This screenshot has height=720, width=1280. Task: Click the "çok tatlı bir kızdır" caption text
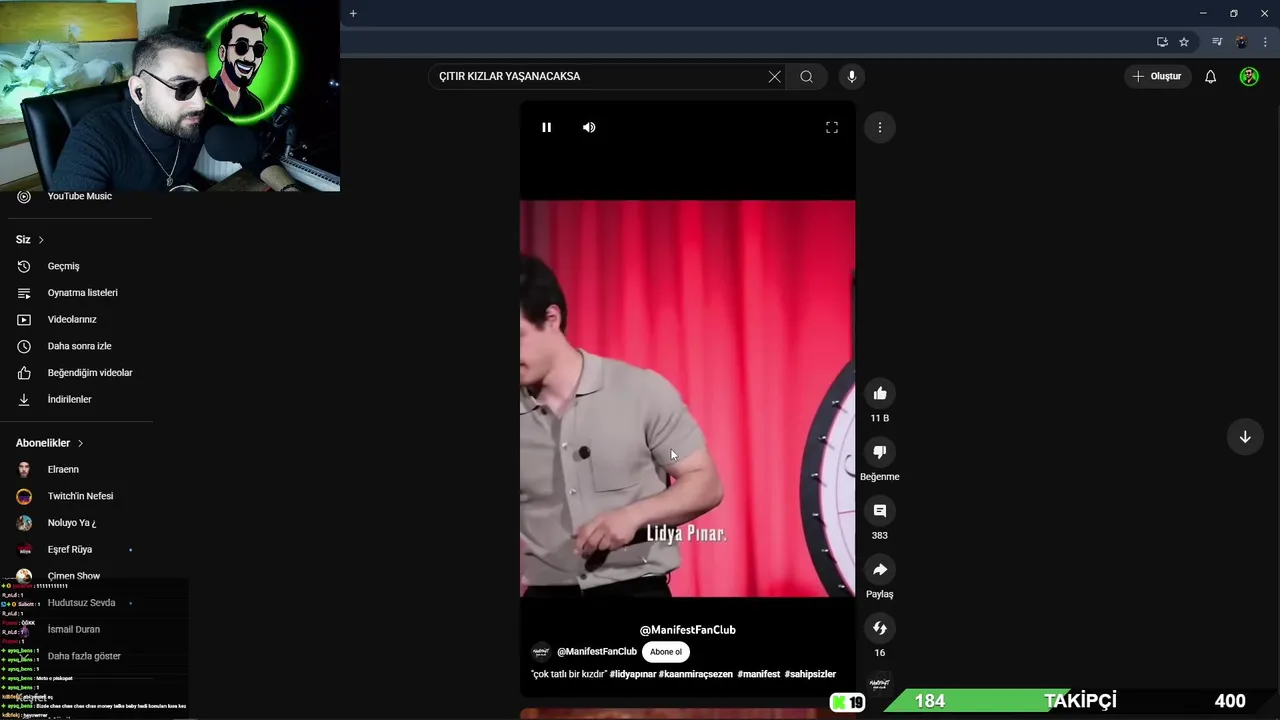coord(569,674)
